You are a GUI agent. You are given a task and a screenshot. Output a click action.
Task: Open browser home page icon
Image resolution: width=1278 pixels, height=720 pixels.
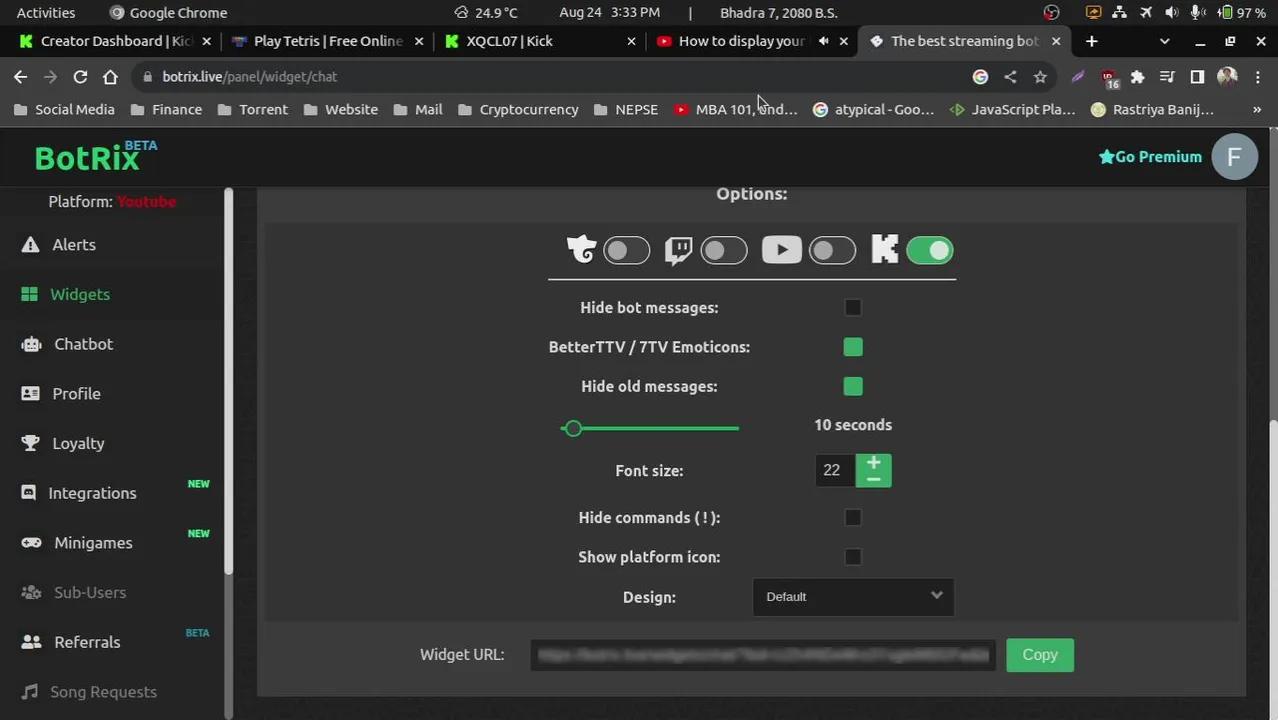pos(110,77)
